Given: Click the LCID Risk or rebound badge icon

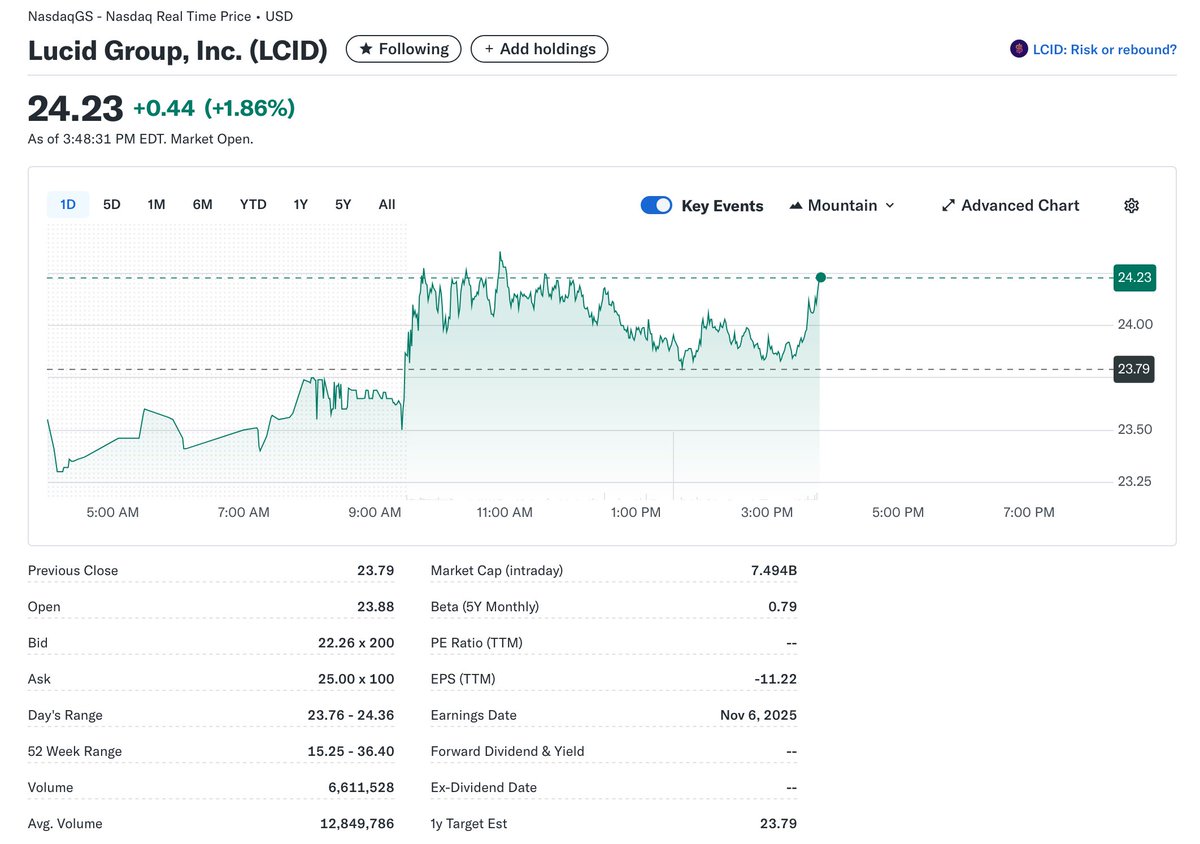Looking at the screenshot, I should coord(1019,49).
